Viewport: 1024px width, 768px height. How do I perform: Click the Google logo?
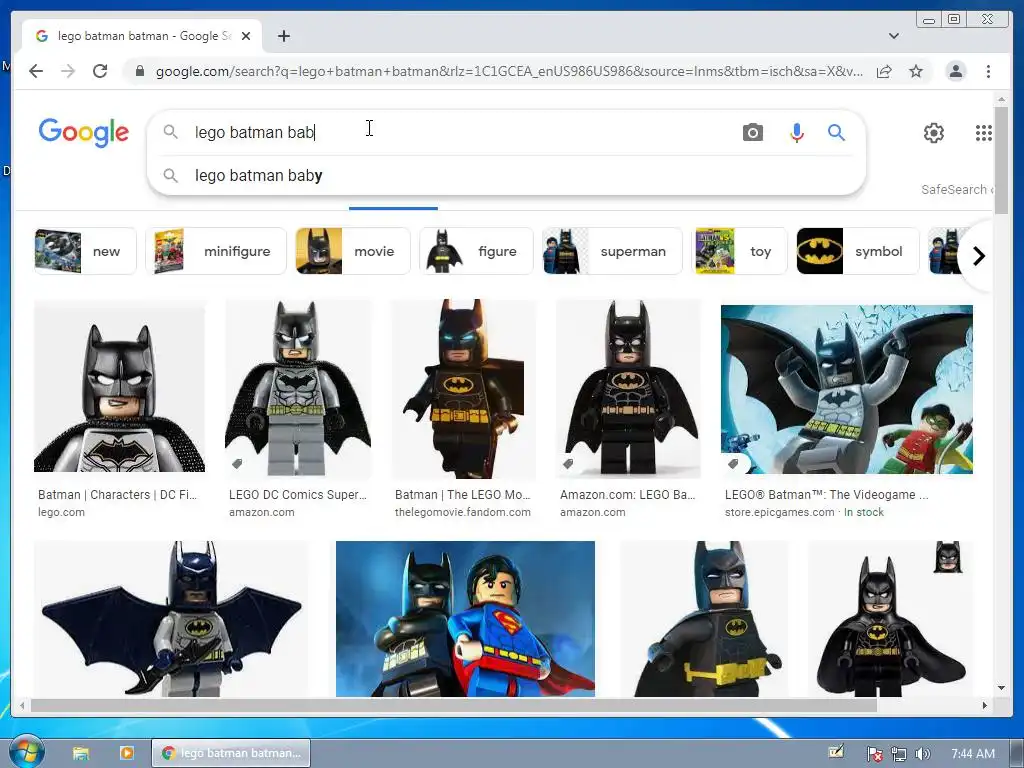84,133
